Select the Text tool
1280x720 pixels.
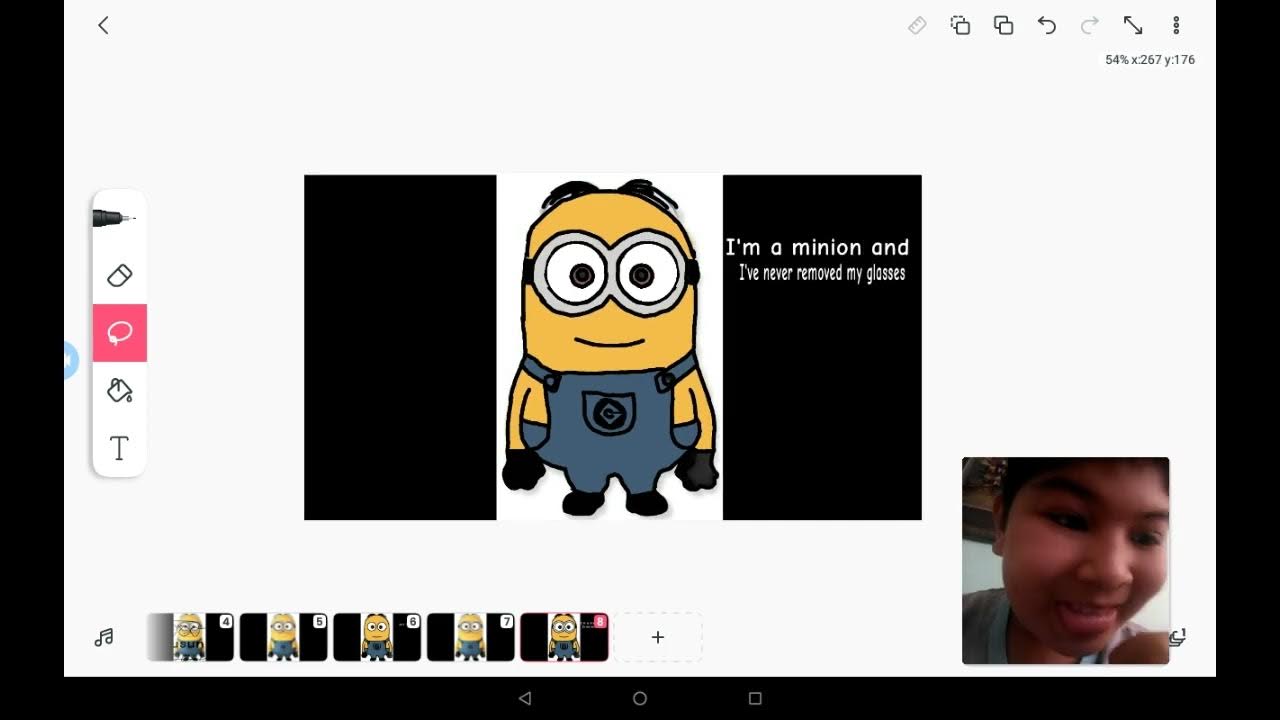119,448
